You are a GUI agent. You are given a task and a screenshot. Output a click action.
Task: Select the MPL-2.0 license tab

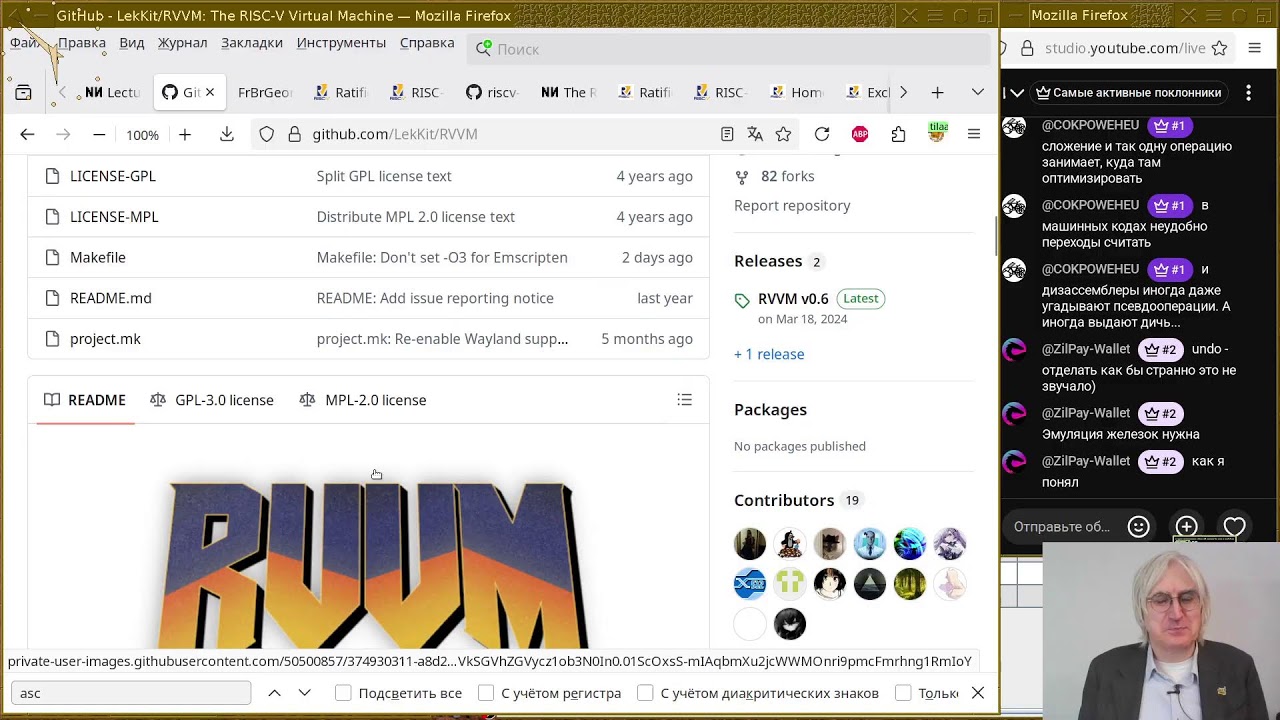coord(363,400)
